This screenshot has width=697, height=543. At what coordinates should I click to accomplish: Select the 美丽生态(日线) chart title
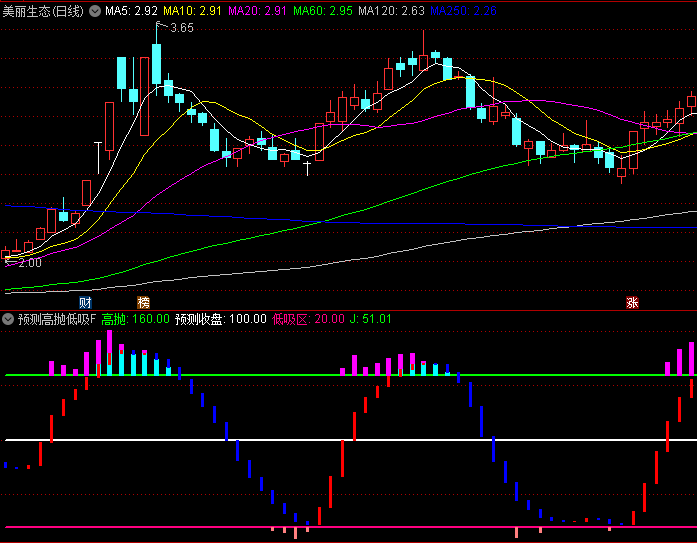click(x=43, y=11)
